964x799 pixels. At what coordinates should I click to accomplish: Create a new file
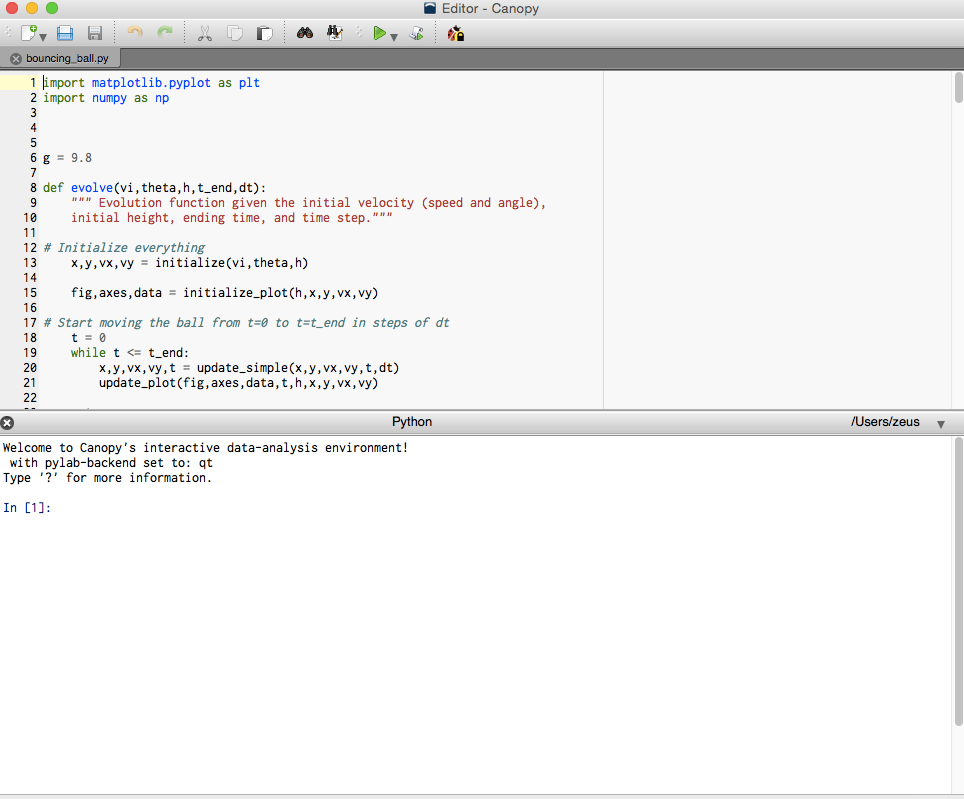coord(28,33)
